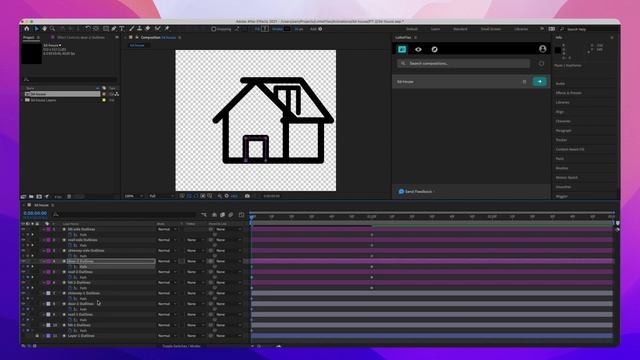Hide the chimney-side Outlines layer eye
Screen dimensions: 640x360
(x=23, y=251)
